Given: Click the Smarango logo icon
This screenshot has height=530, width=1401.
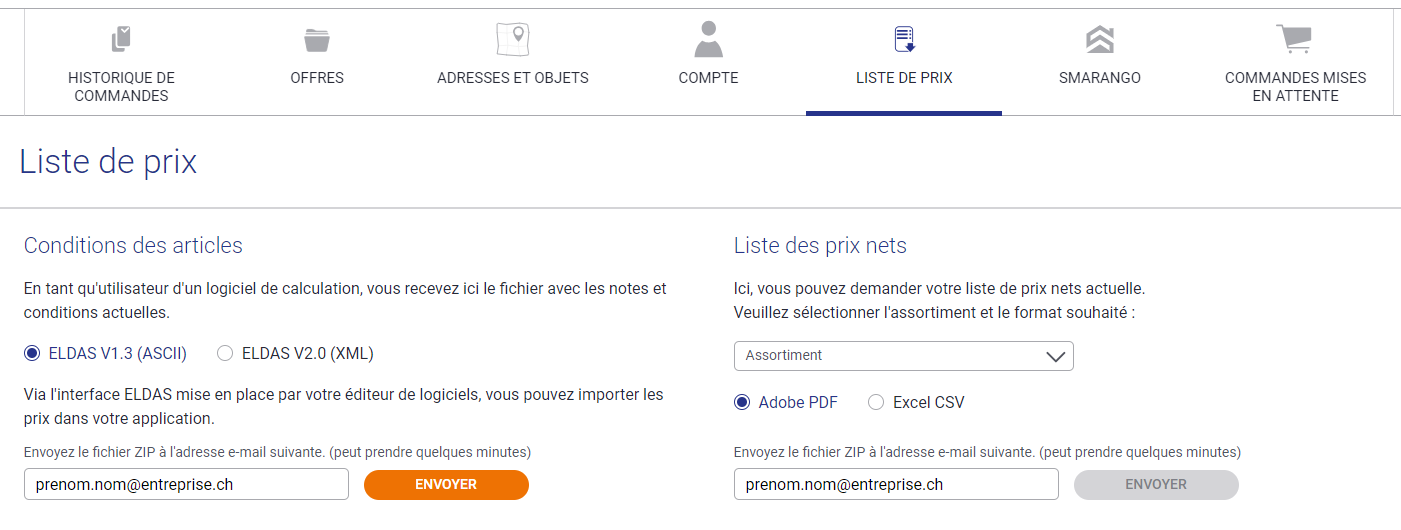Looking at the screenshot, I should coord(1100,40).
